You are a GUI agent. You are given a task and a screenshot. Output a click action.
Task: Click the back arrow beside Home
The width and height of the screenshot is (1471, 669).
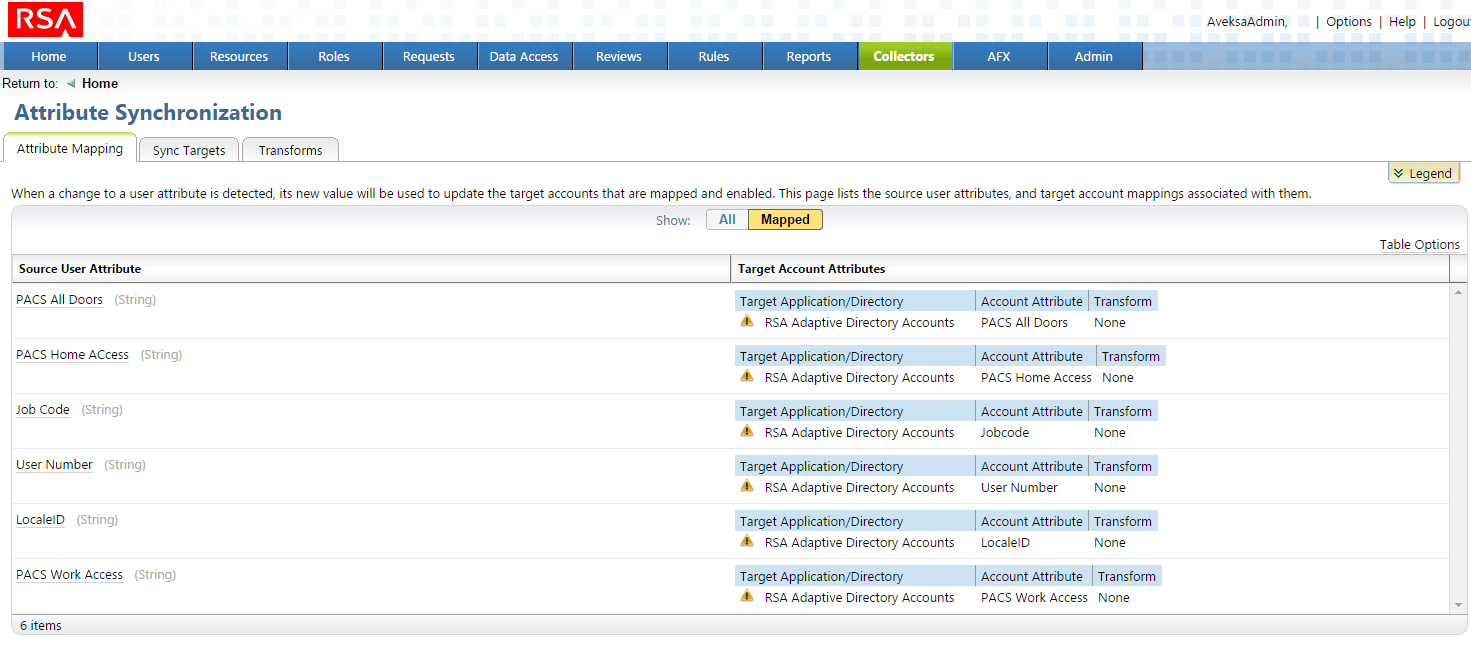click(71, 84)
